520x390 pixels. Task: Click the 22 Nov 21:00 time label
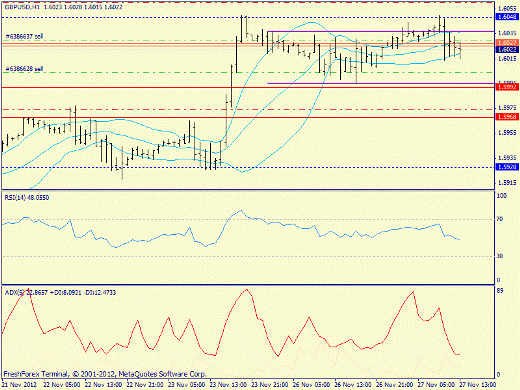click(145, 385)
